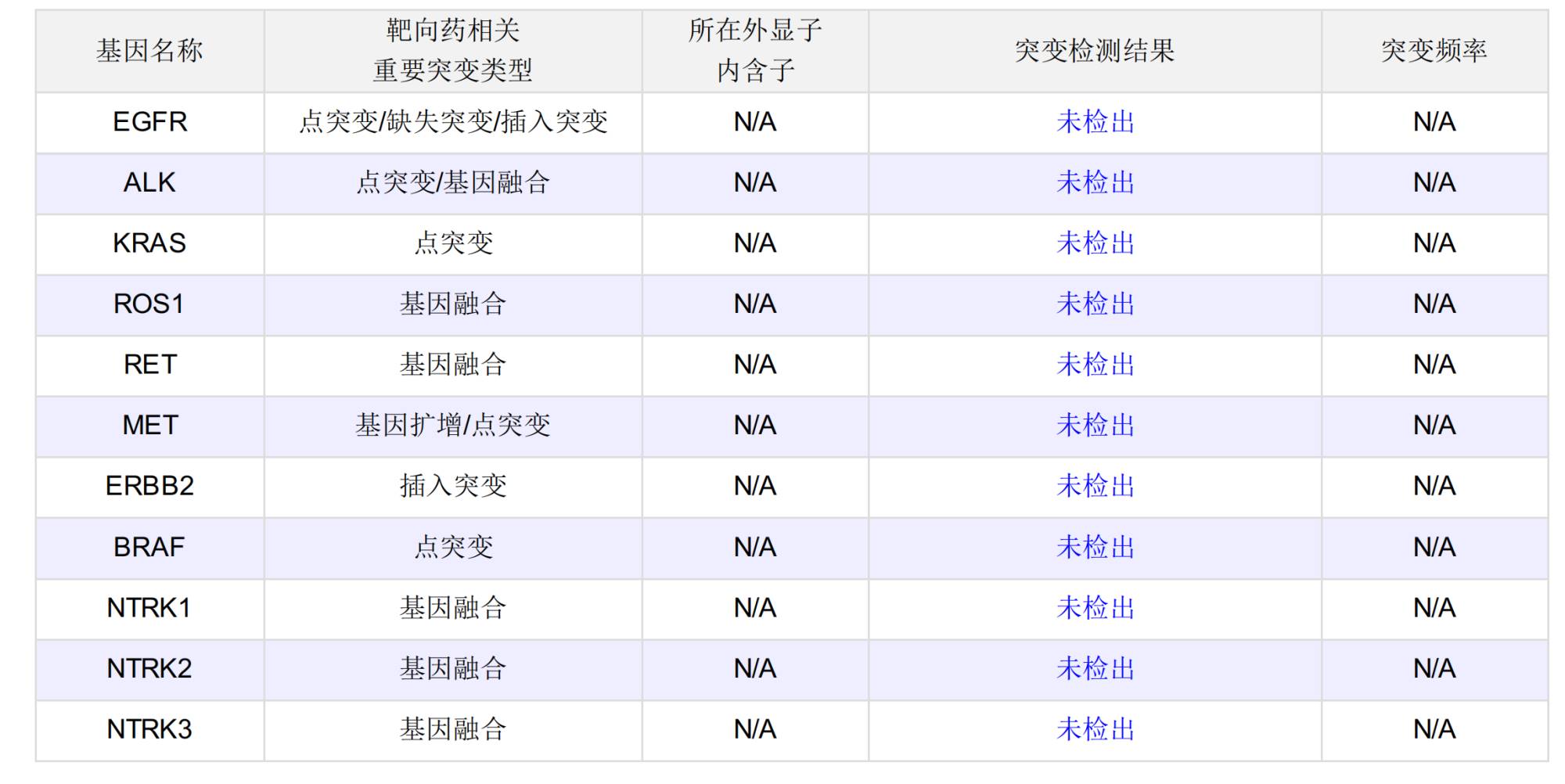This screenshot has height=784, width=1565.
Task: Click the 基因名称 column header
Action: click(149, 52)
